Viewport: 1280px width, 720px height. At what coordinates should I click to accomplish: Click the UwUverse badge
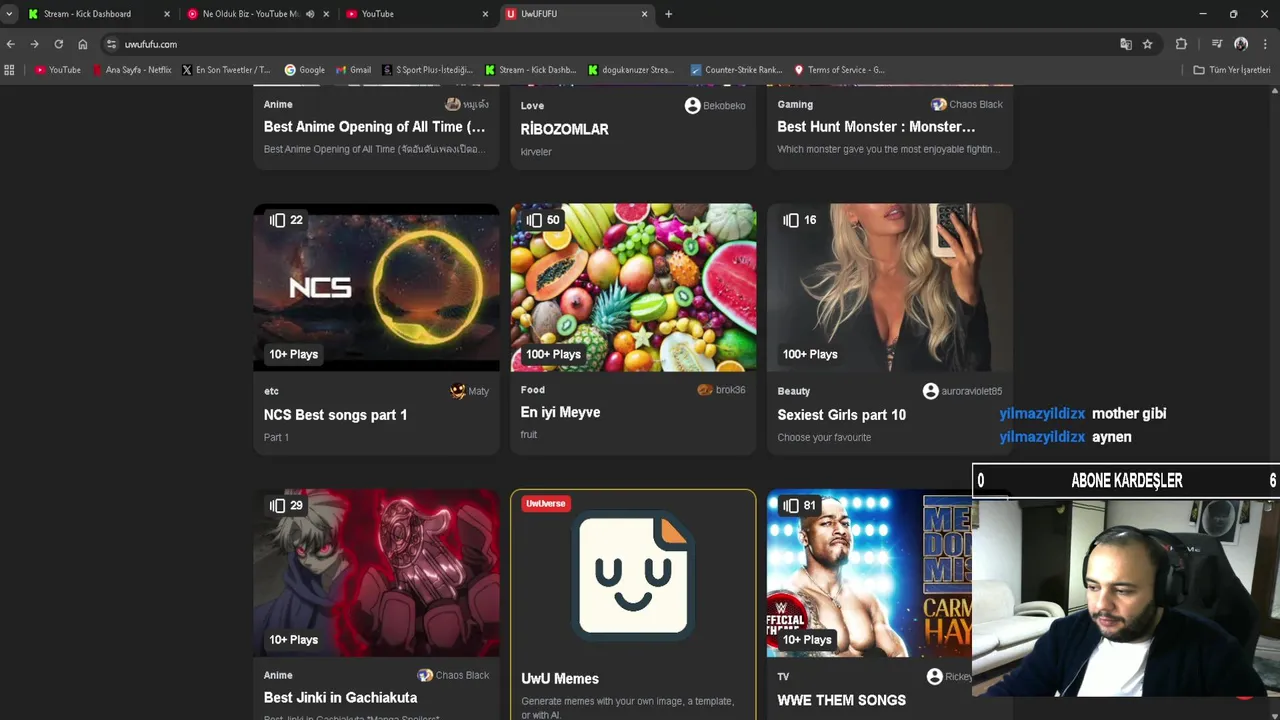pyautogui.click(x=546, y=504)
